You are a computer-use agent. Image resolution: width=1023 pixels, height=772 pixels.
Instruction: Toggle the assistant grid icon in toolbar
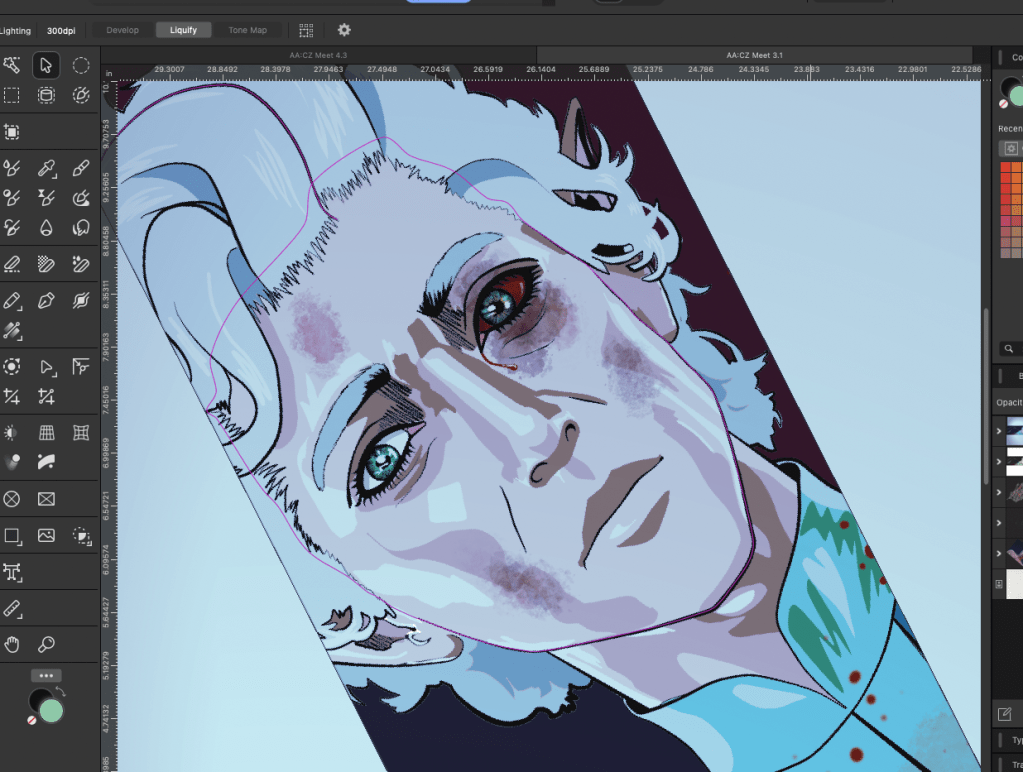click(306, 30)
